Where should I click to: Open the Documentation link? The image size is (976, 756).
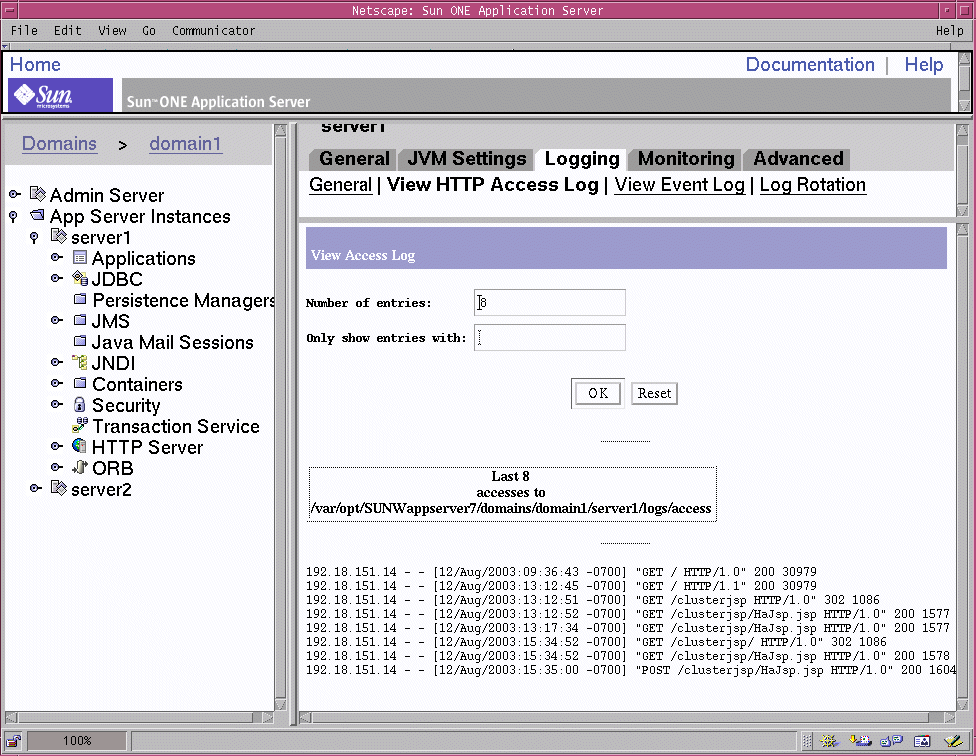click(x=810, y=65)
